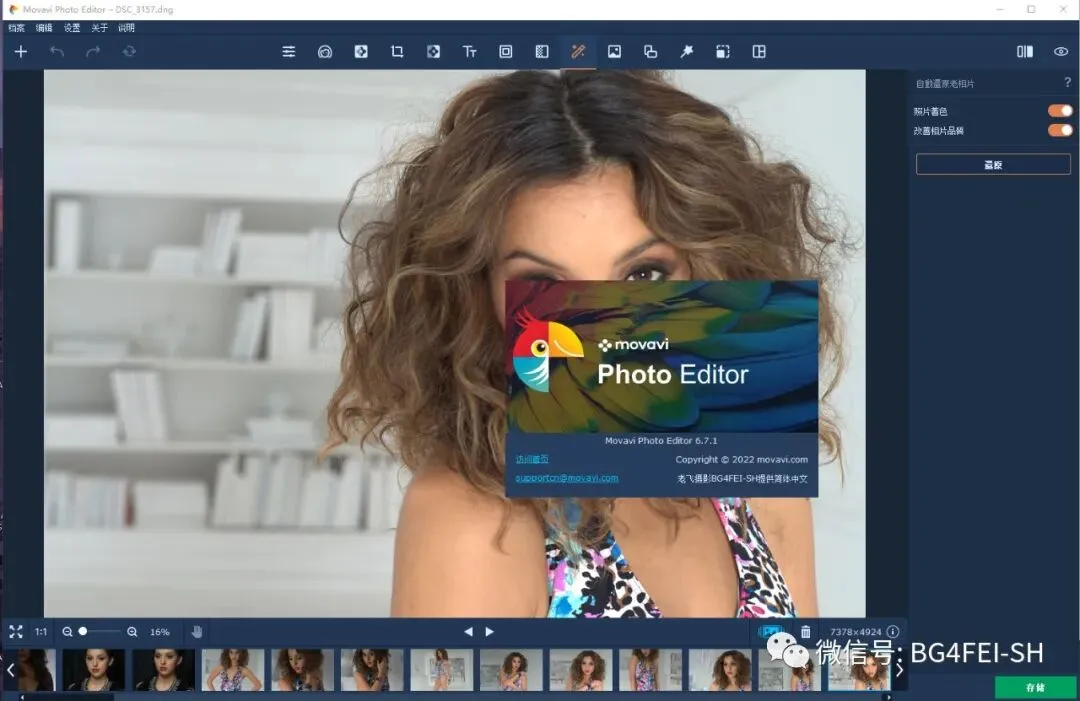Open the face Retouching tool

point(325,52)
